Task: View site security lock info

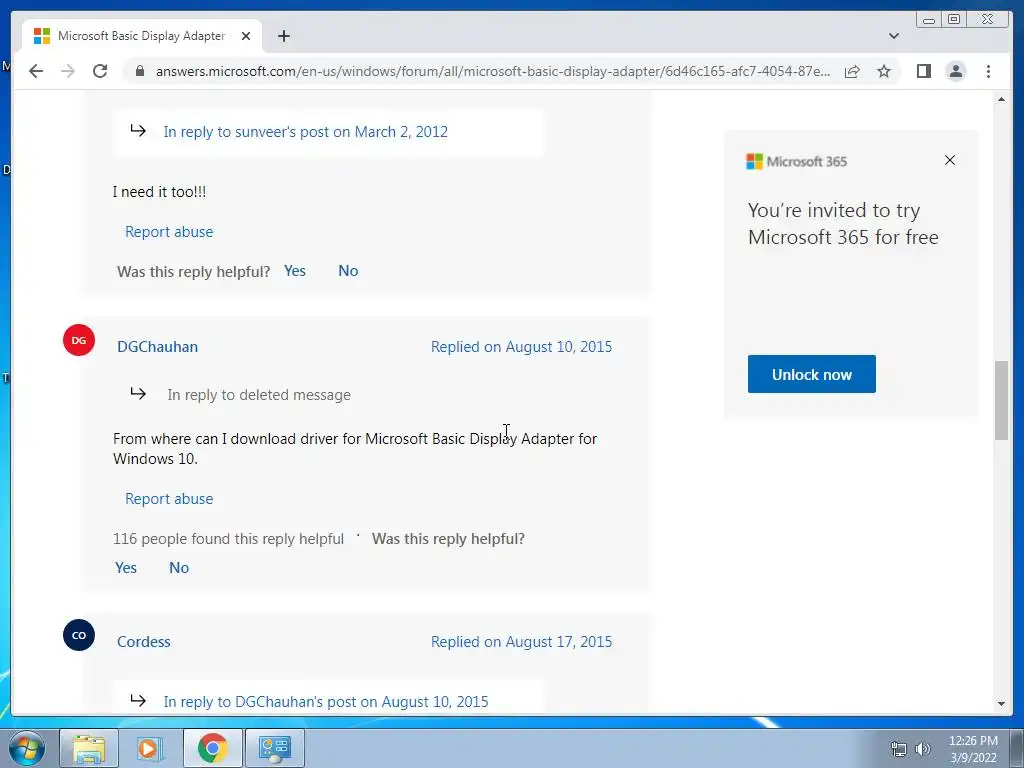Action: click(x=139, y=71)
